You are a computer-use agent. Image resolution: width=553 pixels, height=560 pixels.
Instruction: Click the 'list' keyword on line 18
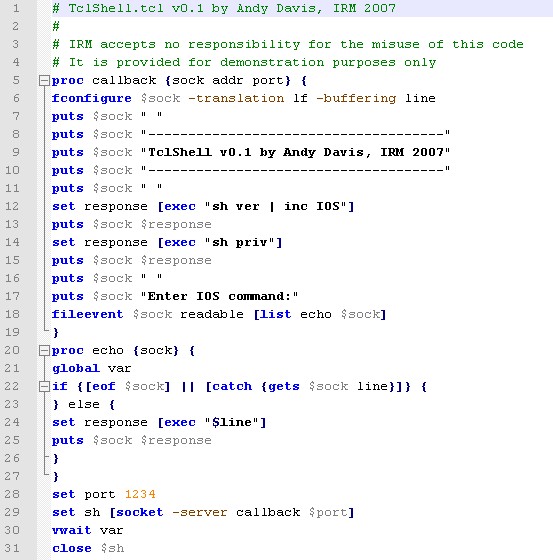pyautogui.click(x=276, y=314)
